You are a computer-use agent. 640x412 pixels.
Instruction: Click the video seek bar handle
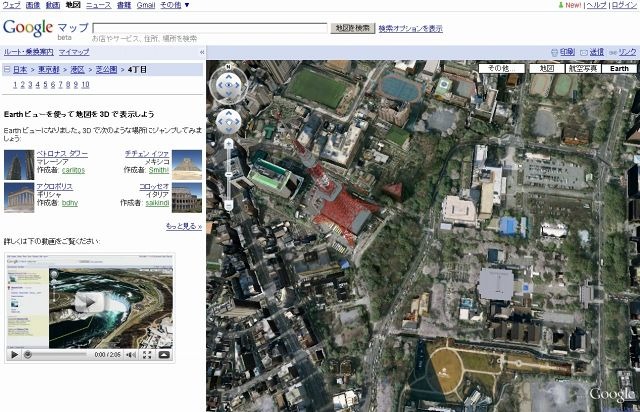(x=28, y=355)
